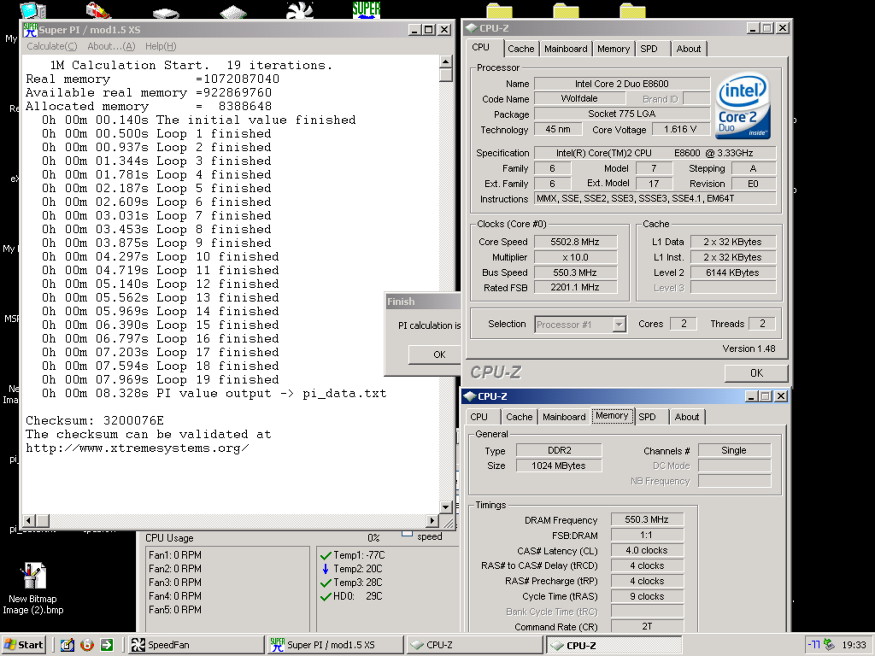The width and height of the screenshot is (875, 656).
Task: Switch to Mainboard tab in upper CPU-Z window
Action: tap(565, 49)
